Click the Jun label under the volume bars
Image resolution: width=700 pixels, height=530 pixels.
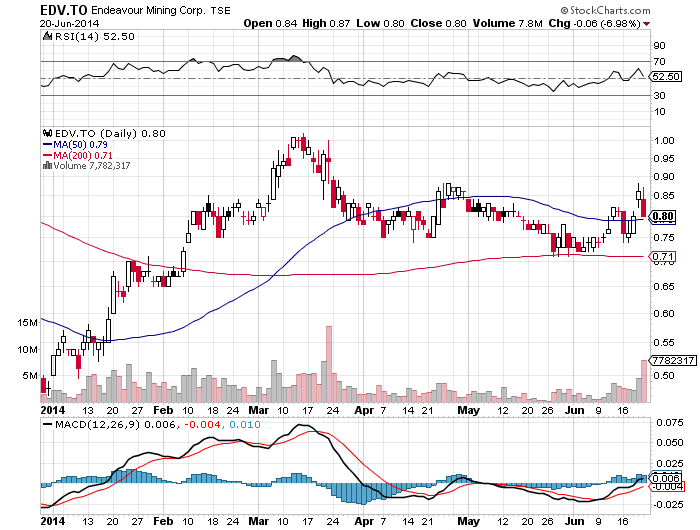click(x=575, y=410)
